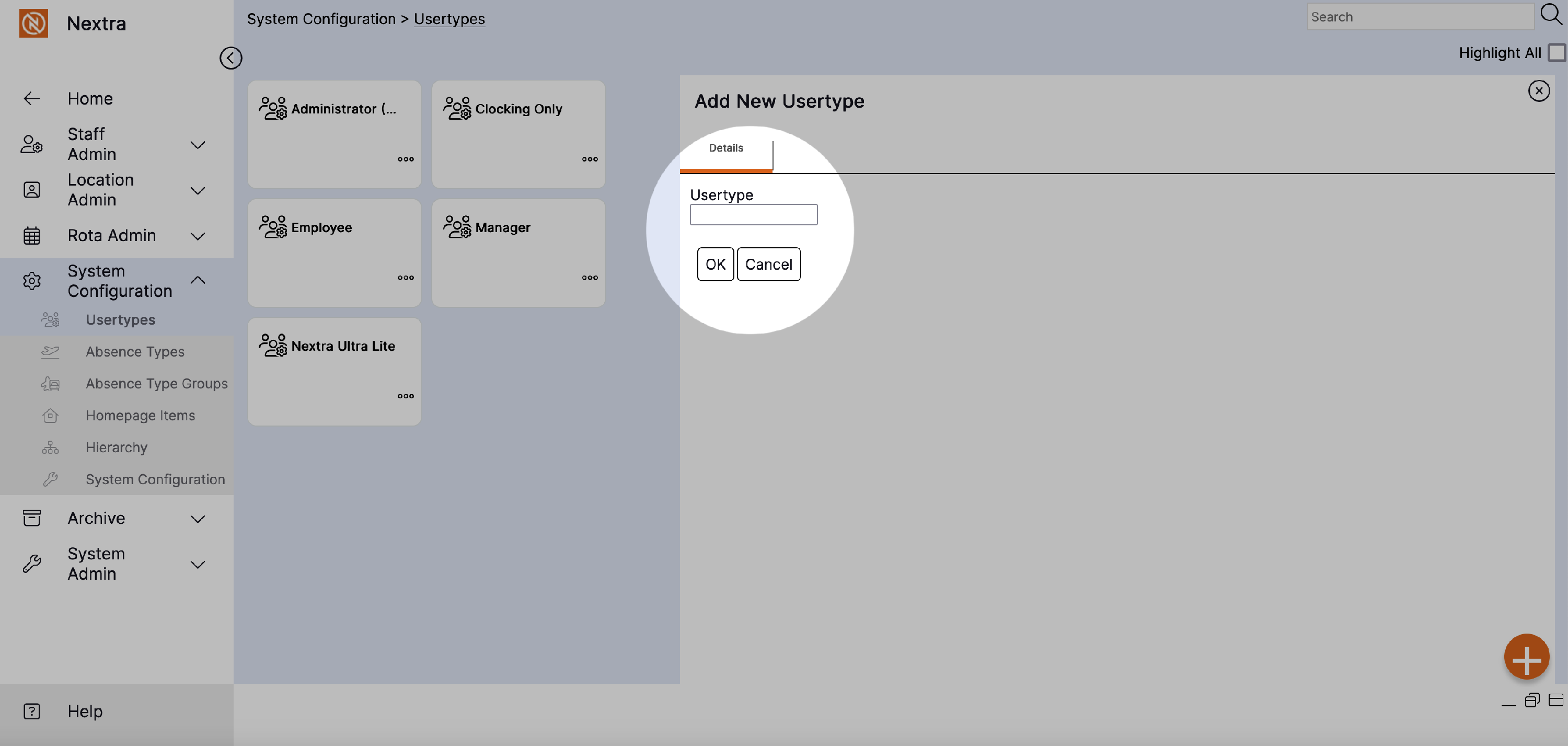Select the Details tab
1568x746 pixels.
(x=725, y=148)
